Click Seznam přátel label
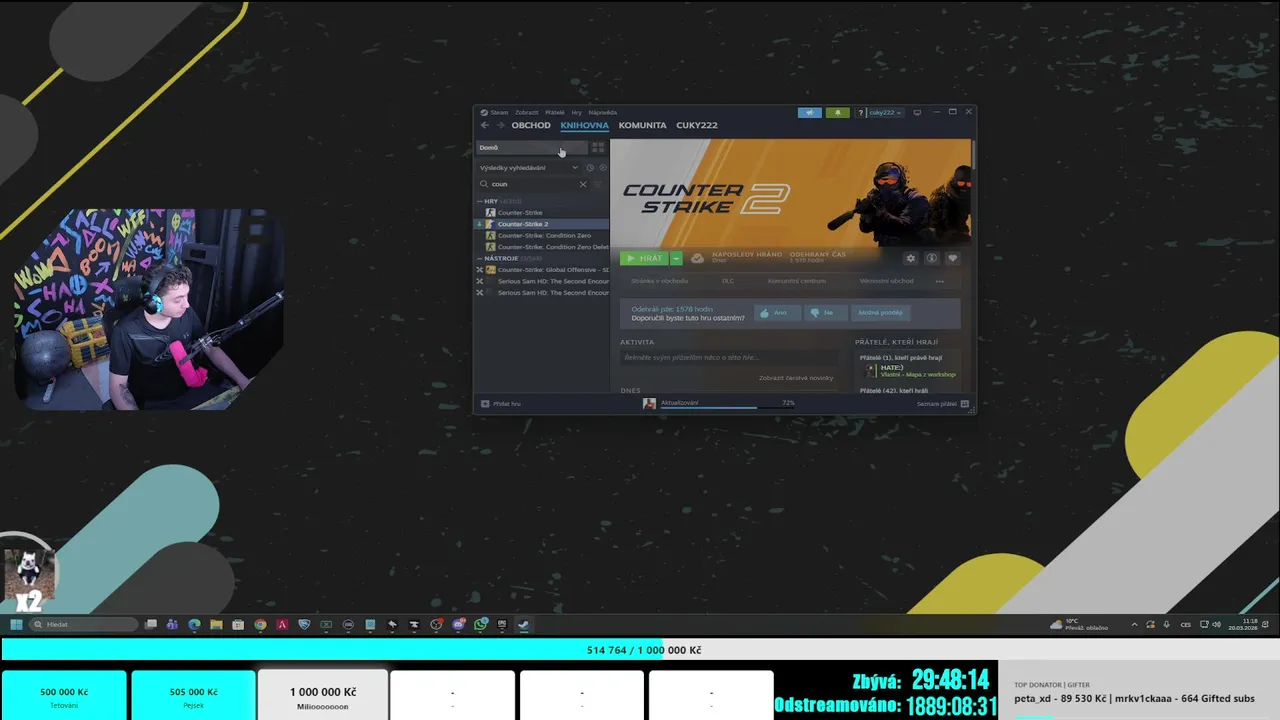1280x720 pixels. click(937, 404)
